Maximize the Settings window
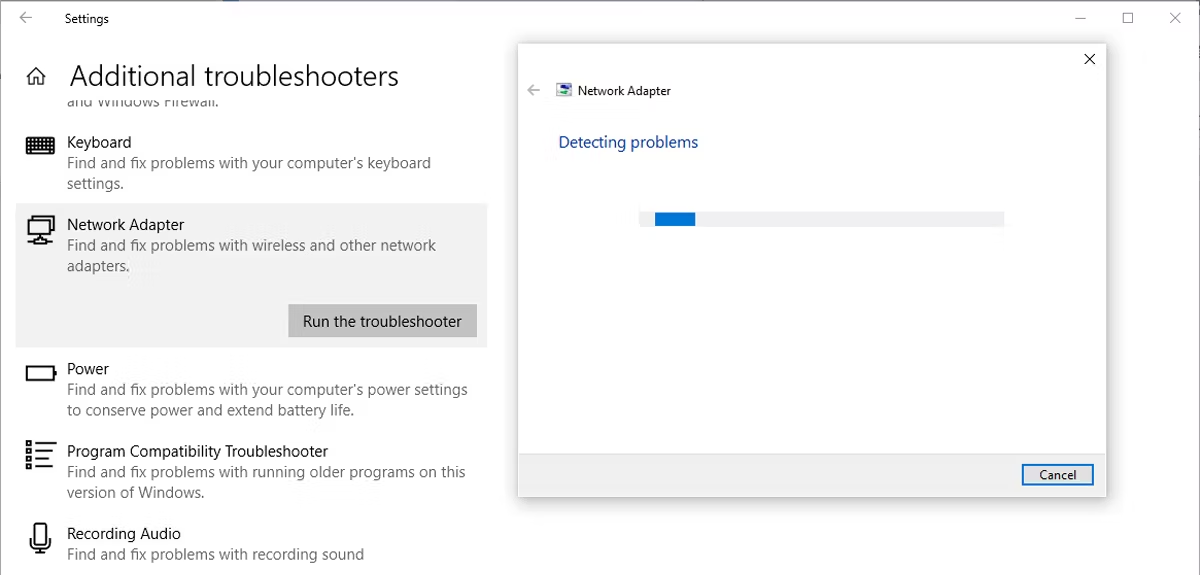 [1128, 18]
